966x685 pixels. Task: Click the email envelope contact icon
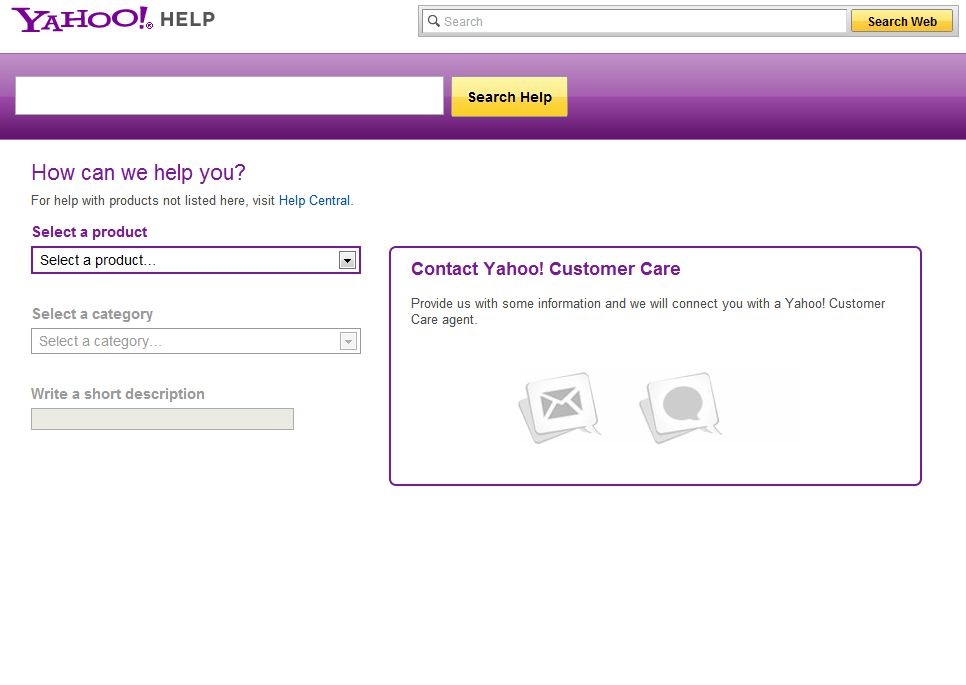[x=560, y=406]
